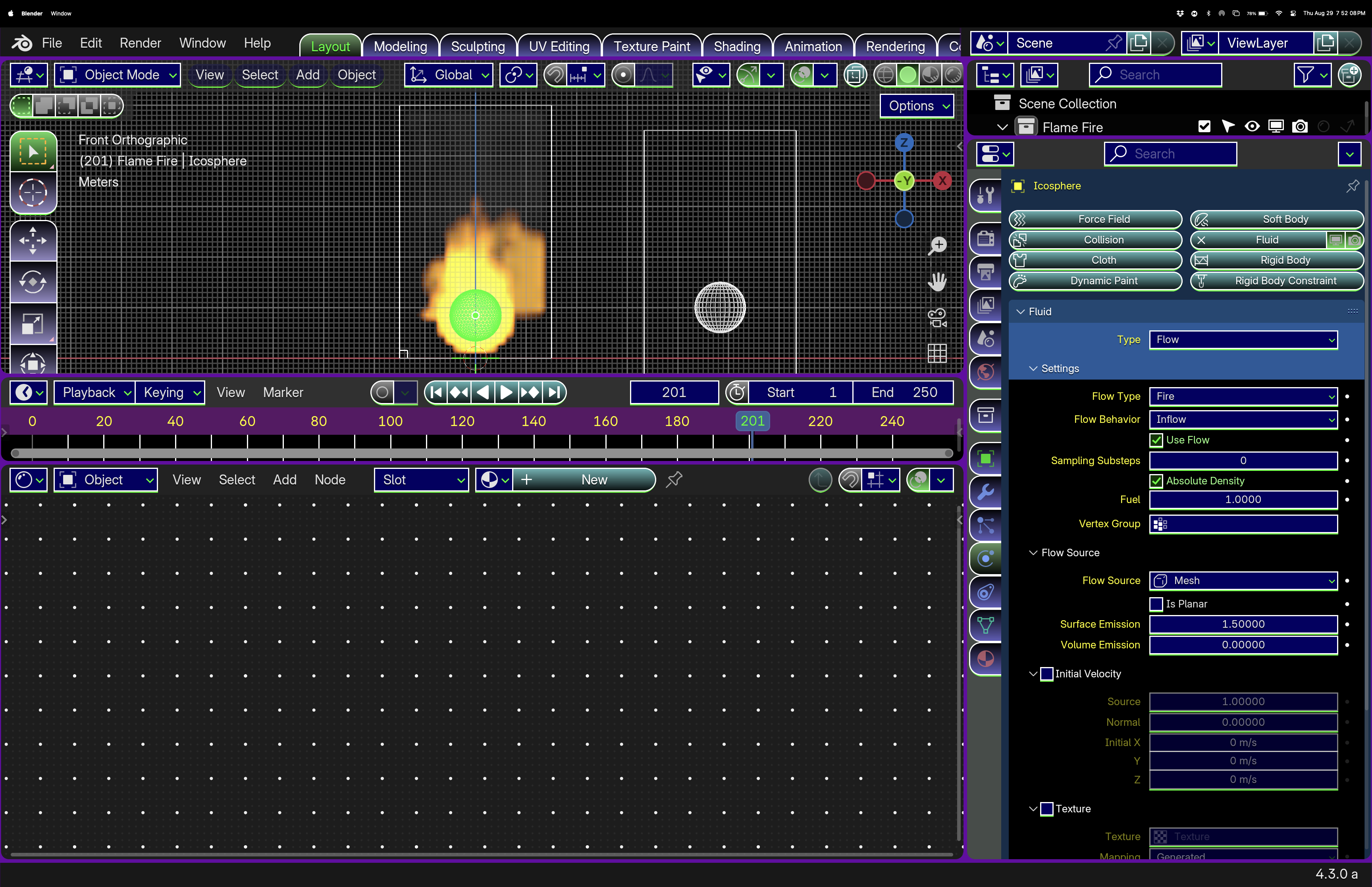Add Collision physics

[1095, 240]
